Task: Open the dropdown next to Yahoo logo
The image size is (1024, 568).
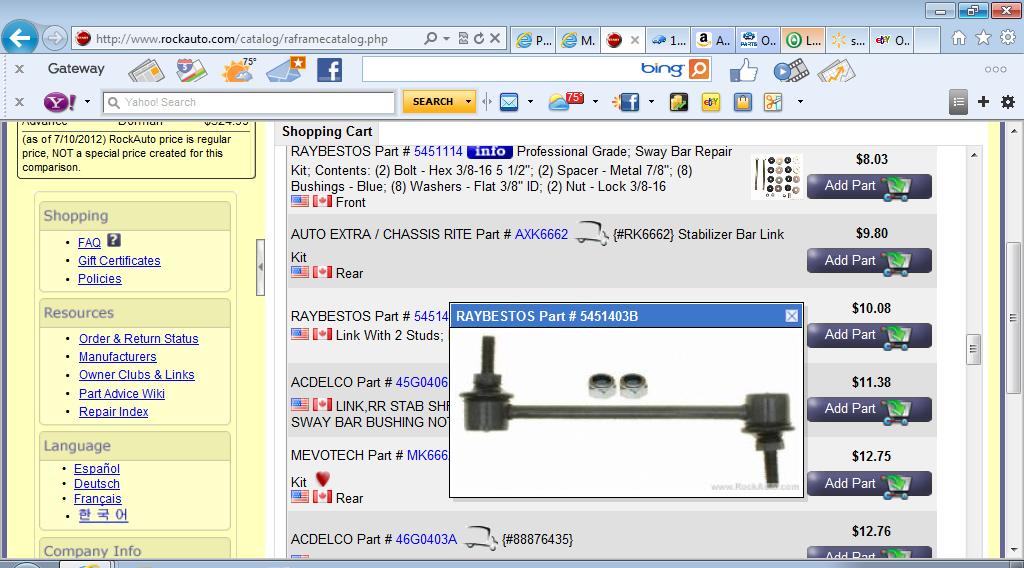Action: 88,102
